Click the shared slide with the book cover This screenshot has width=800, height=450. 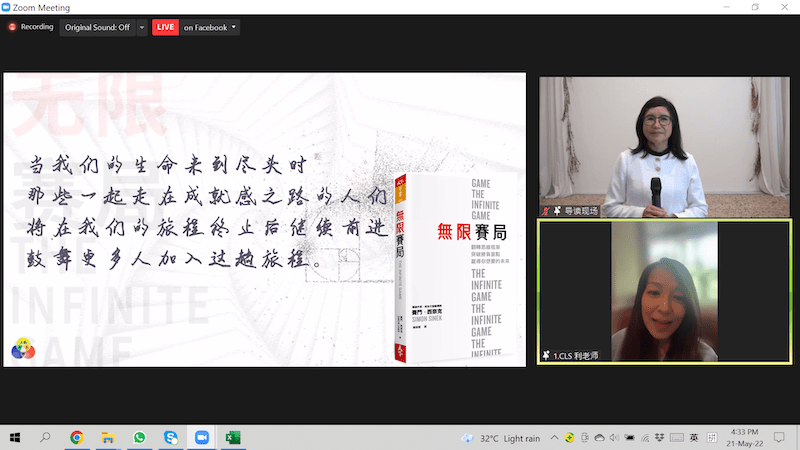[x=265, y=220]
